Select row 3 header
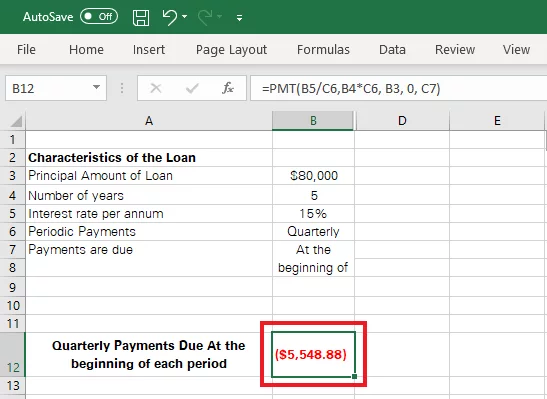Image resolution: width=547 pixels, height=399 pixels. (x=13, y=175)
